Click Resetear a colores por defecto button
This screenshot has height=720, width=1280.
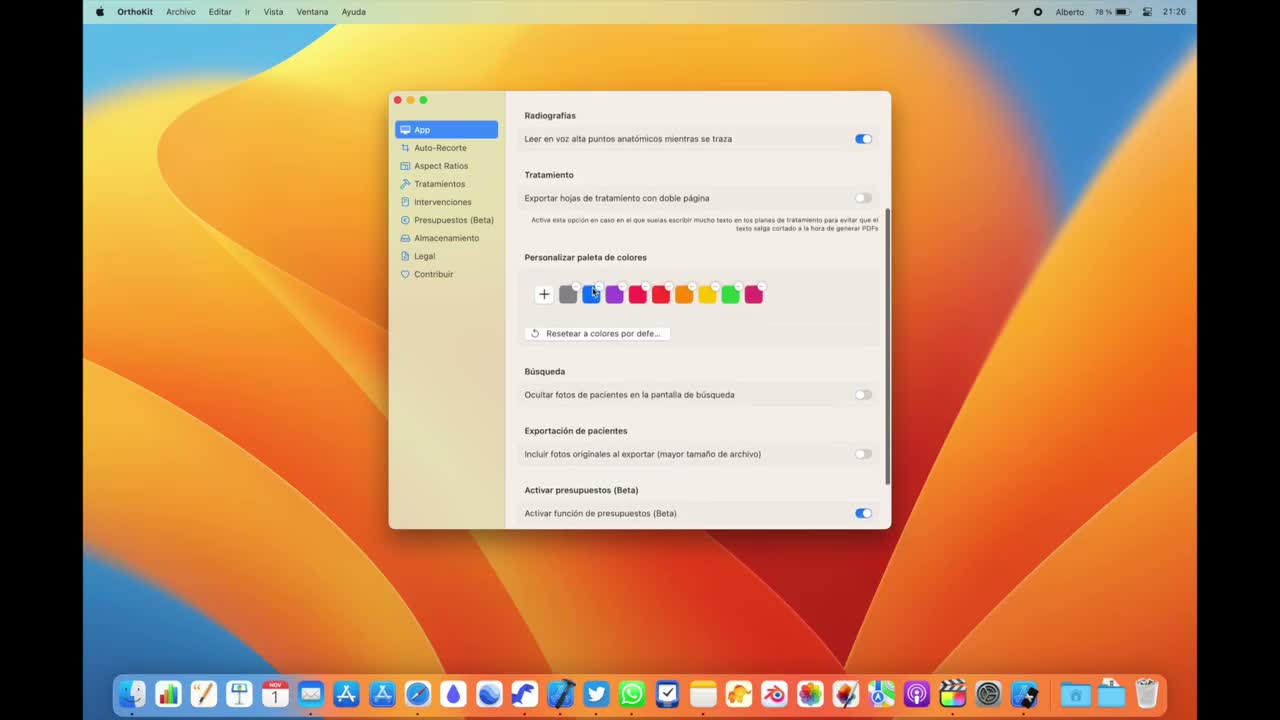tap(597, 334)
